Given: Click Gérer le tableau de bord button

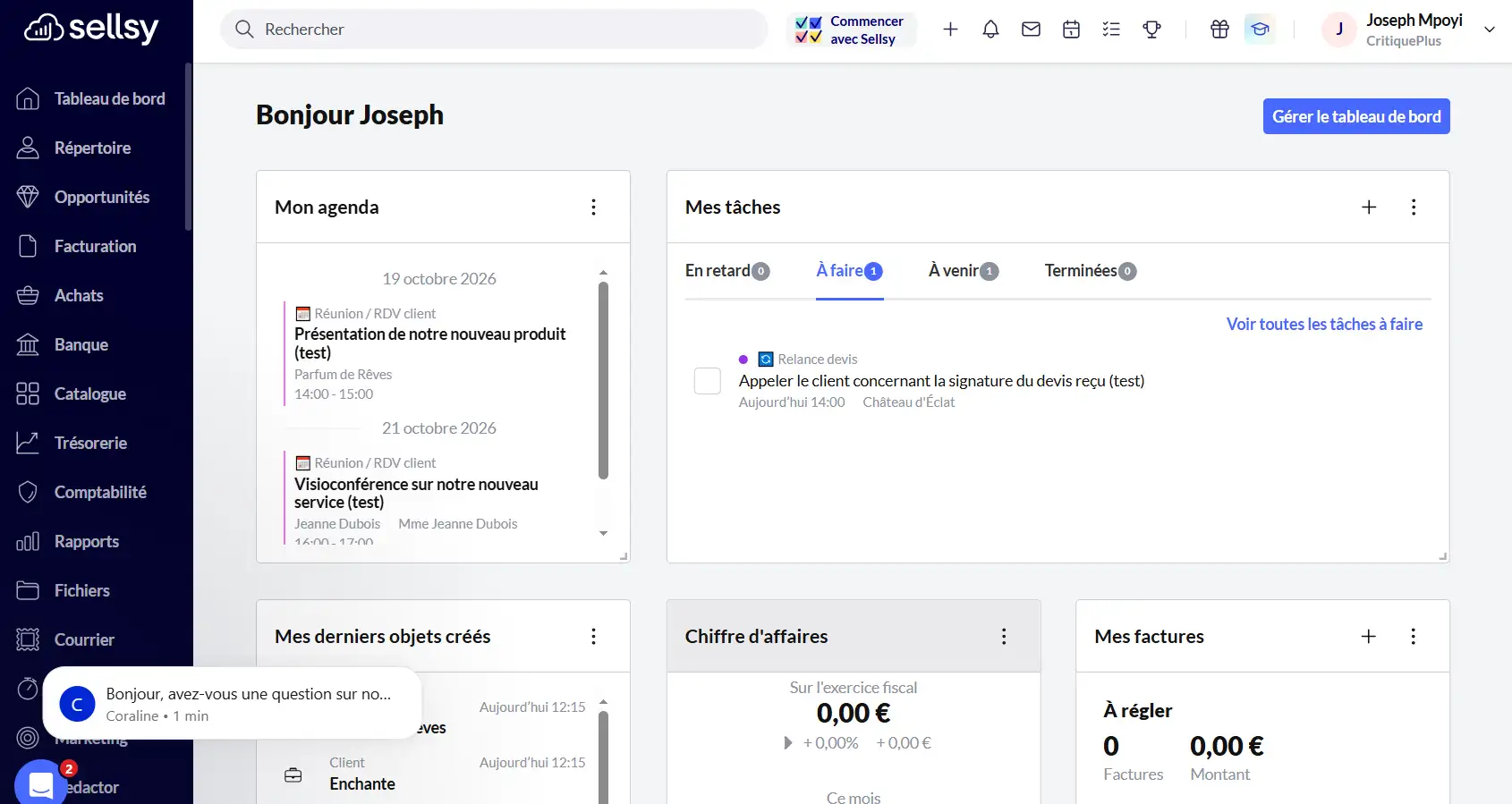Looking at the screenshot, I should (1356, 116).
